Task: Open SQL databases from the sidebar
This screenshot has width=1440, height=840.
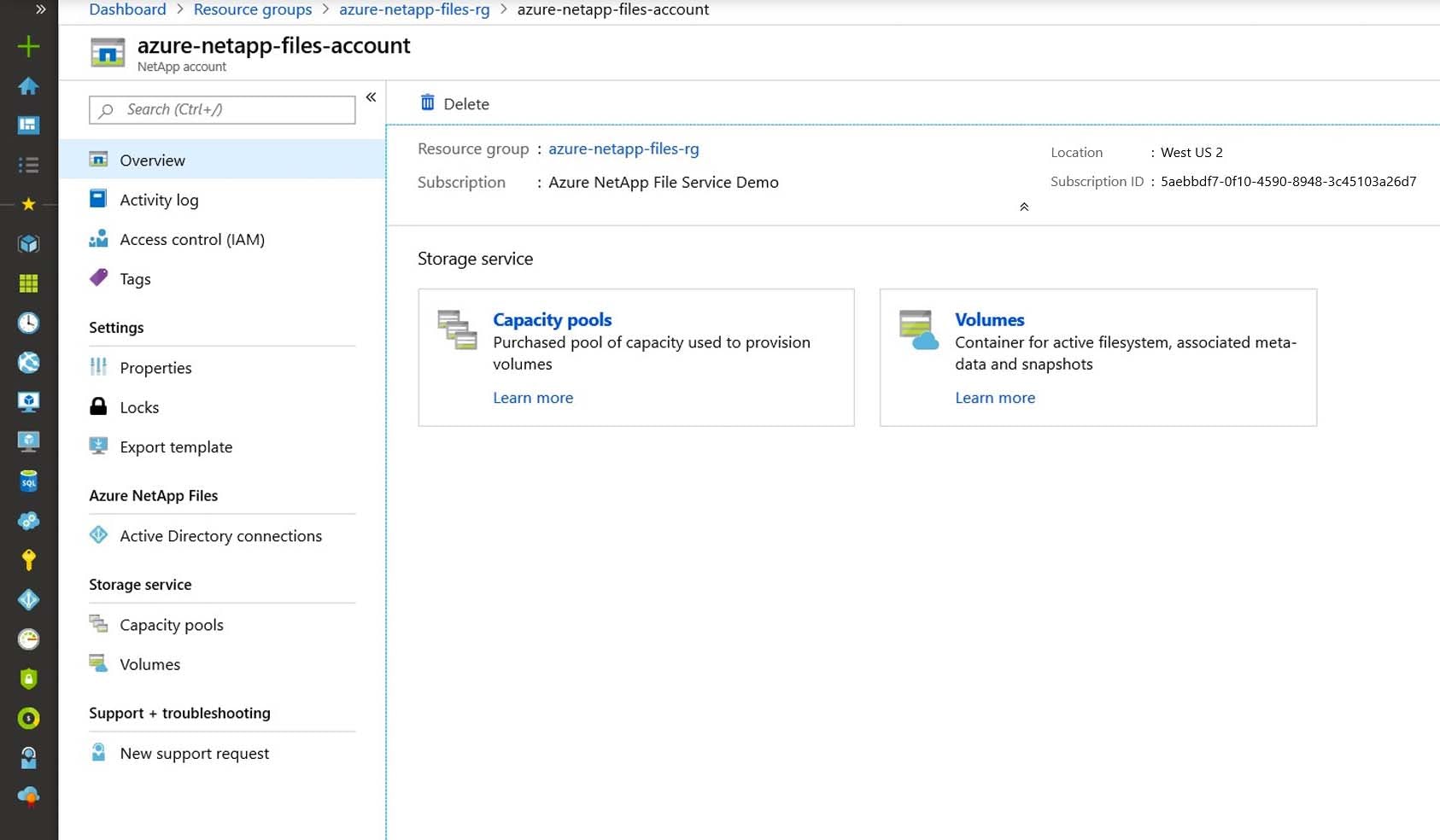Action: click(x=28, y=481)
